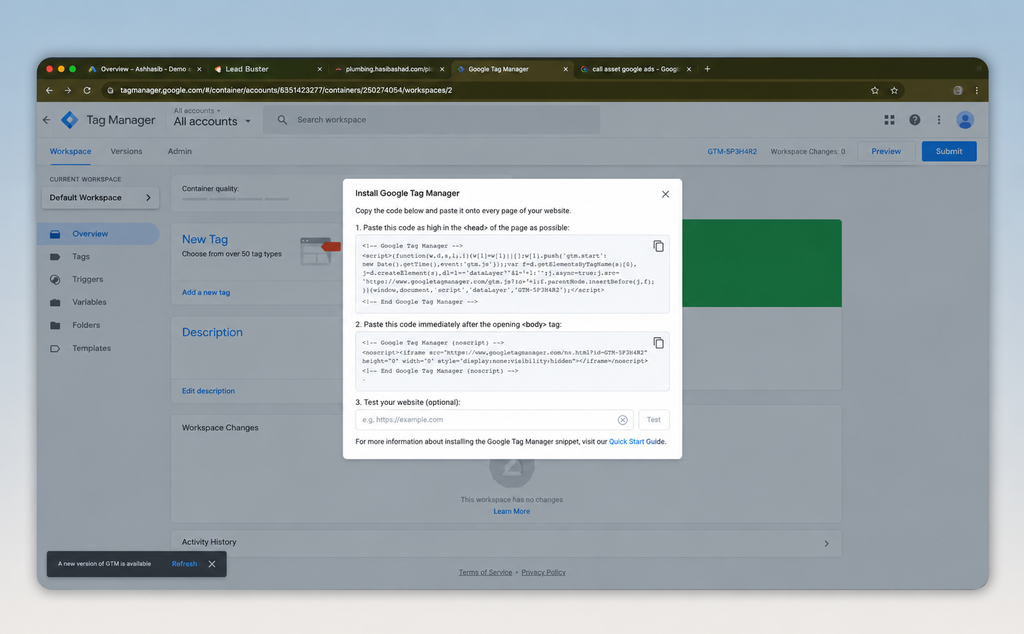Select Overview in the sidebar

tap(98, 234)
